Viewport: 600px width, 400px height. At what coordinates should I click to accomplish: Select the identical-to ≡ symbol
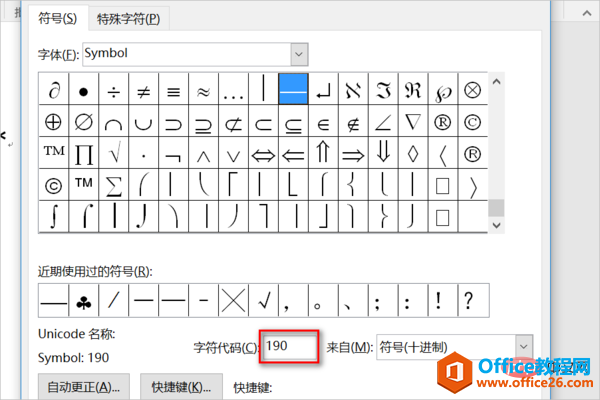tap(174, 88)
